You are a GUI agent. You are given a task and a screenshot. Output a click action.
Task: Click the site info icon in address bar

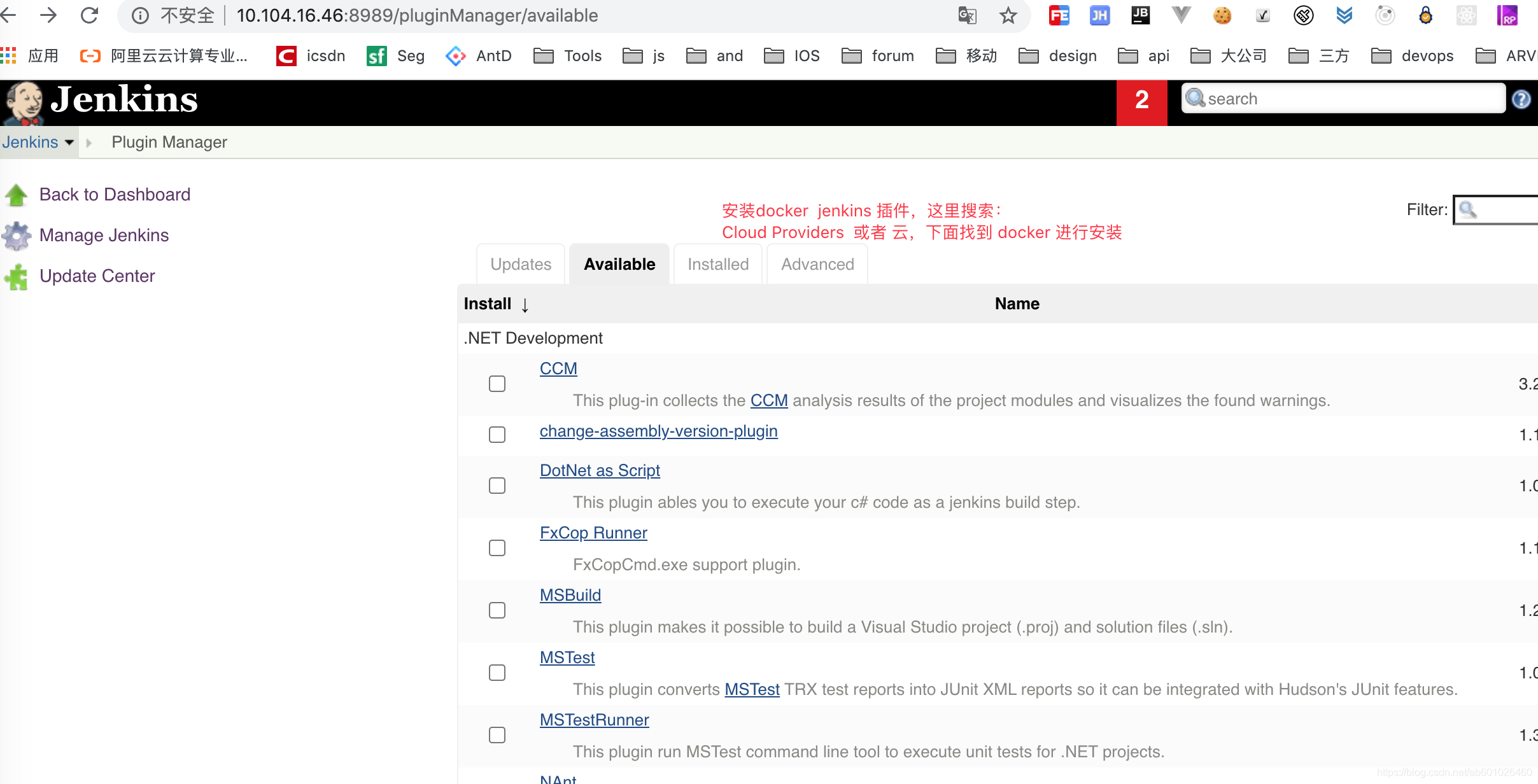pos(140,15)
